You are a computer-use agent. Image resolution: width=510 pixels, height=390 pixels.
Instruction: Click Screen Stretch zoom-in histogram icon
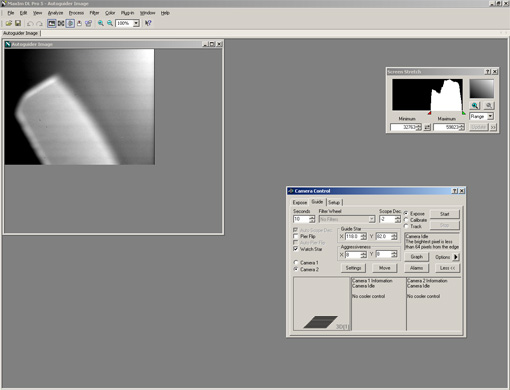point(475,106)
